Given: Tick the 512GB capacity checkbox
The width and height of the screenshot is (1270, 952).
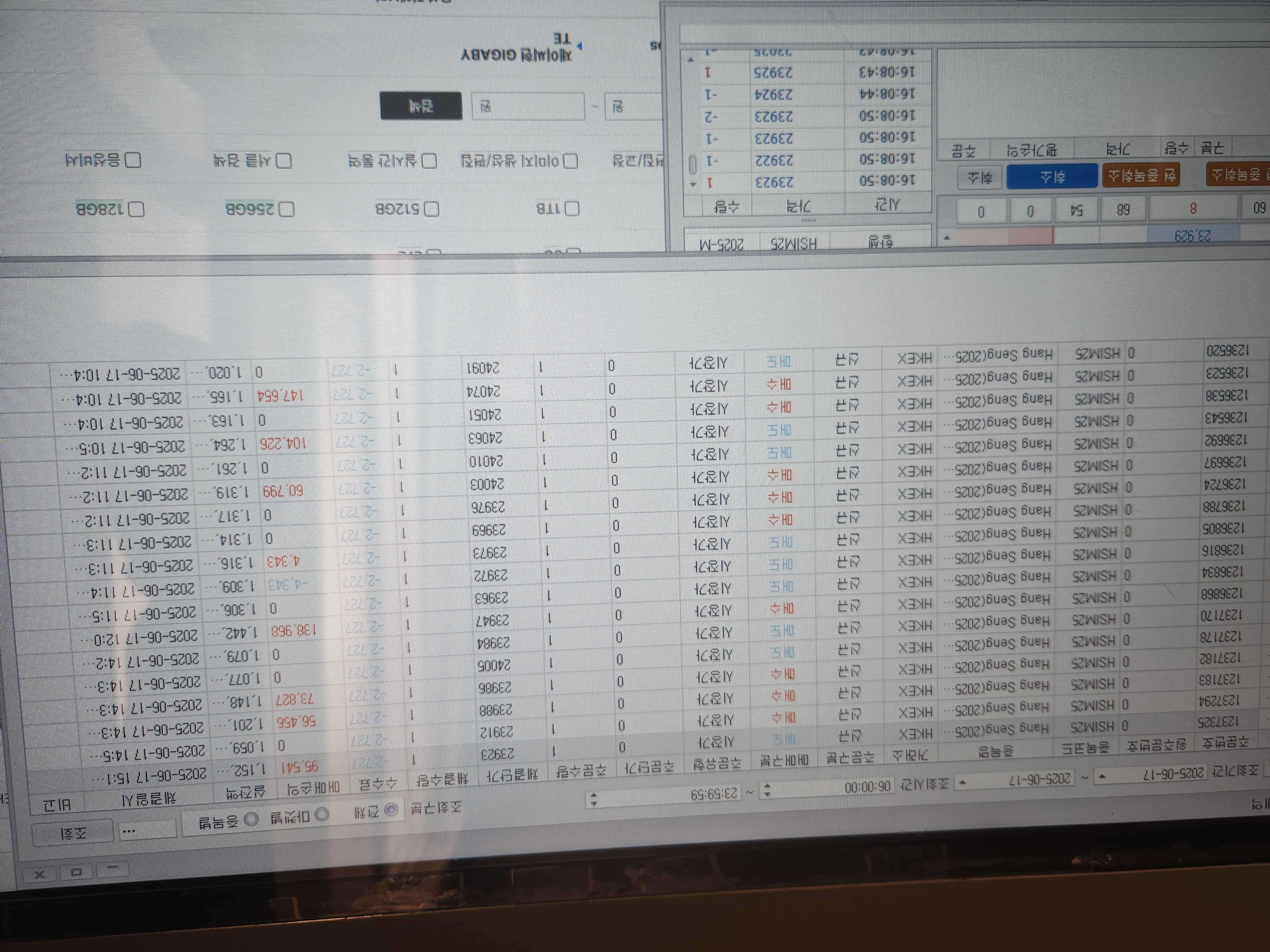Looking at the screenshot, I should (432, 208).
